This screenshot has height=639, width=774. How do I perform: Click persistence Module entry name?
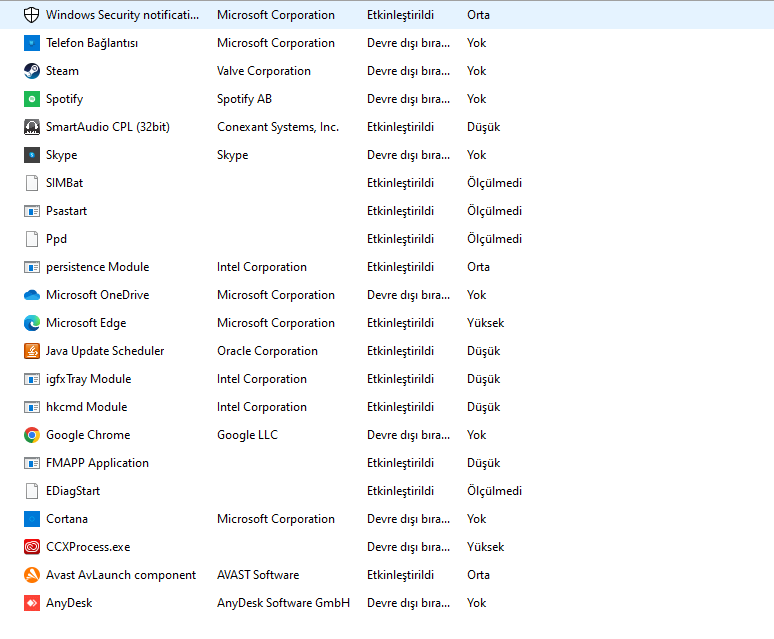coord(97,267)
